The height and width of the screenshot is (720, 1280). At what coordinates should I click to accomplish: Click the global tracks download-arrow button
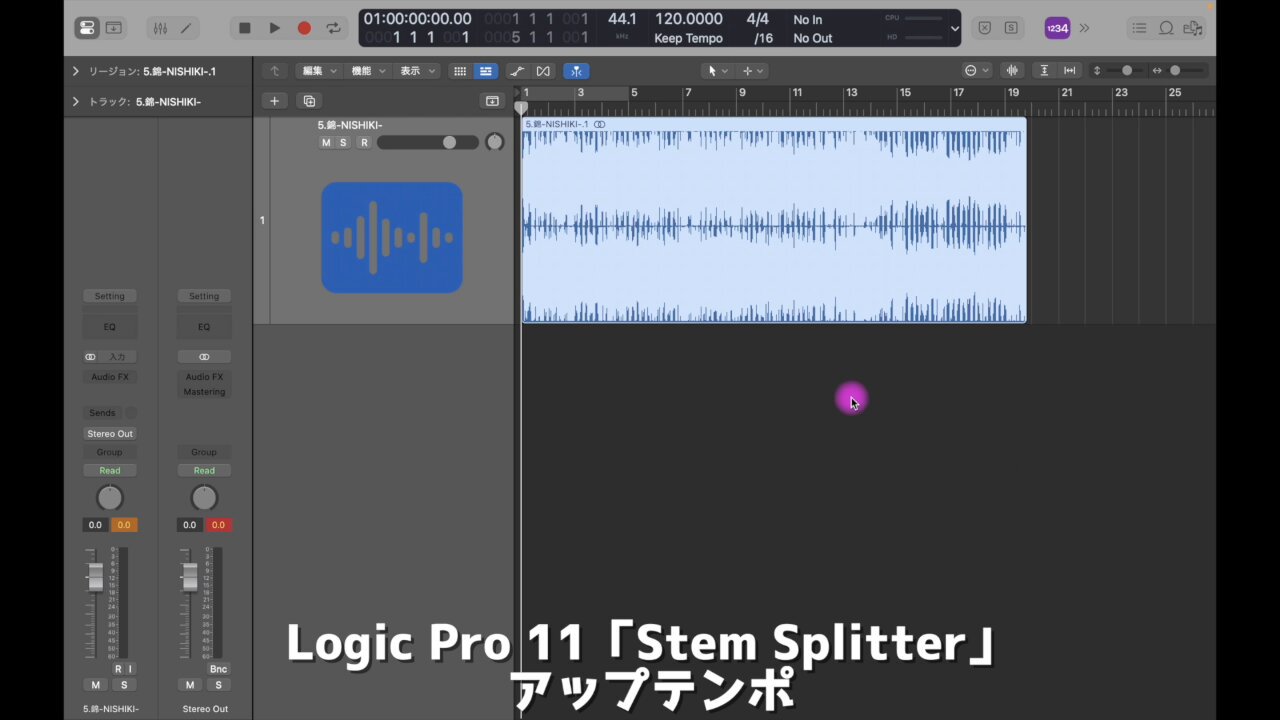pos(492,101)
